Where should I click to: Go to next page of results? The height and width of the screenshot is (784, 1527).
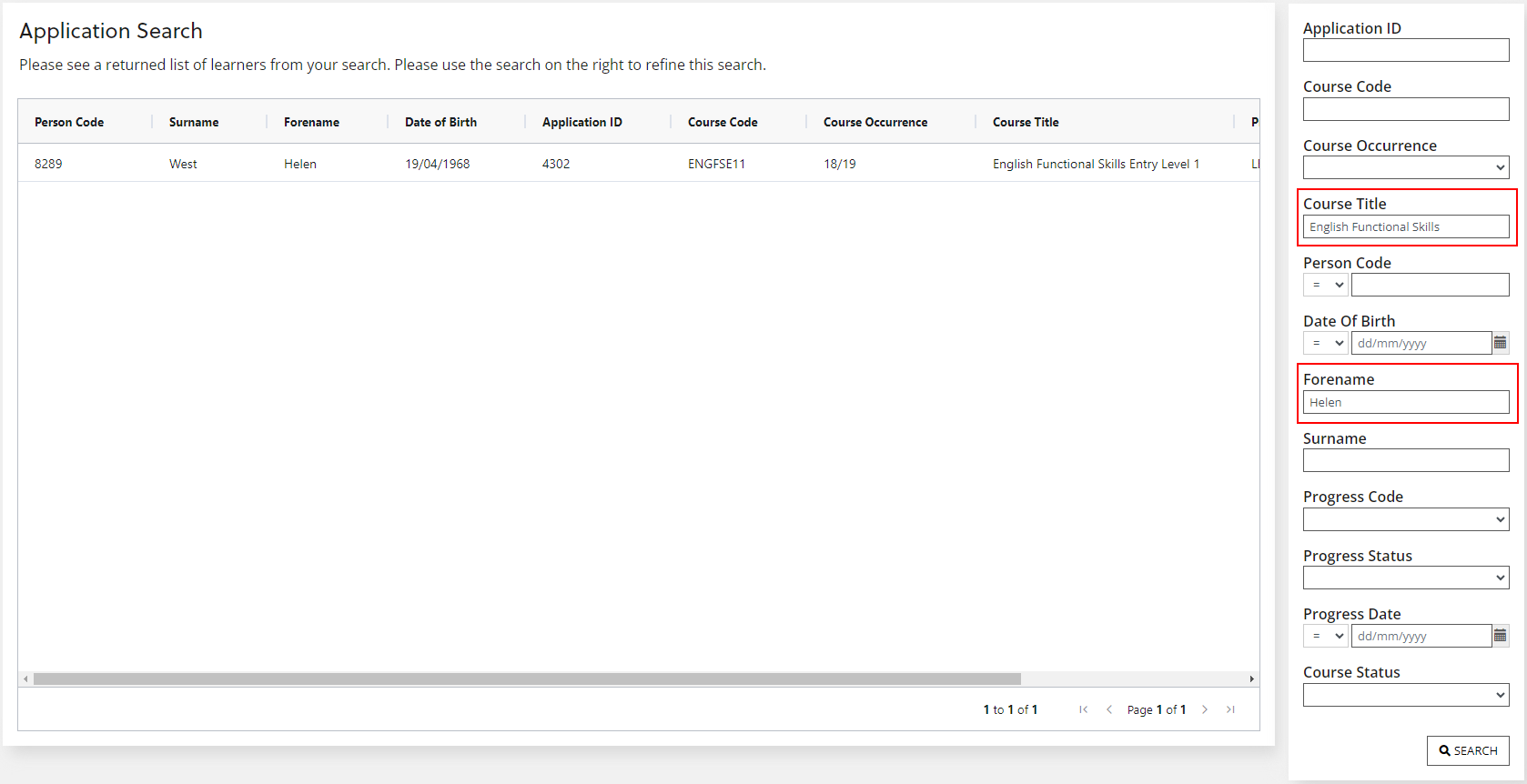[1205, 709]
